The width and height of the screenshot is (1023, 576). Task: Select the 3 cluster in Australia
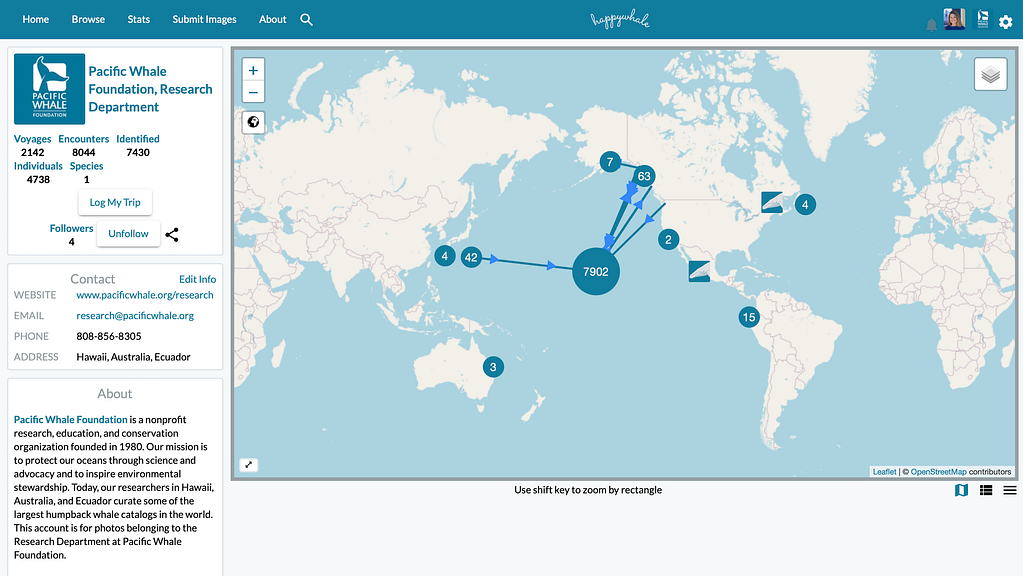click(x=493, y=367)
